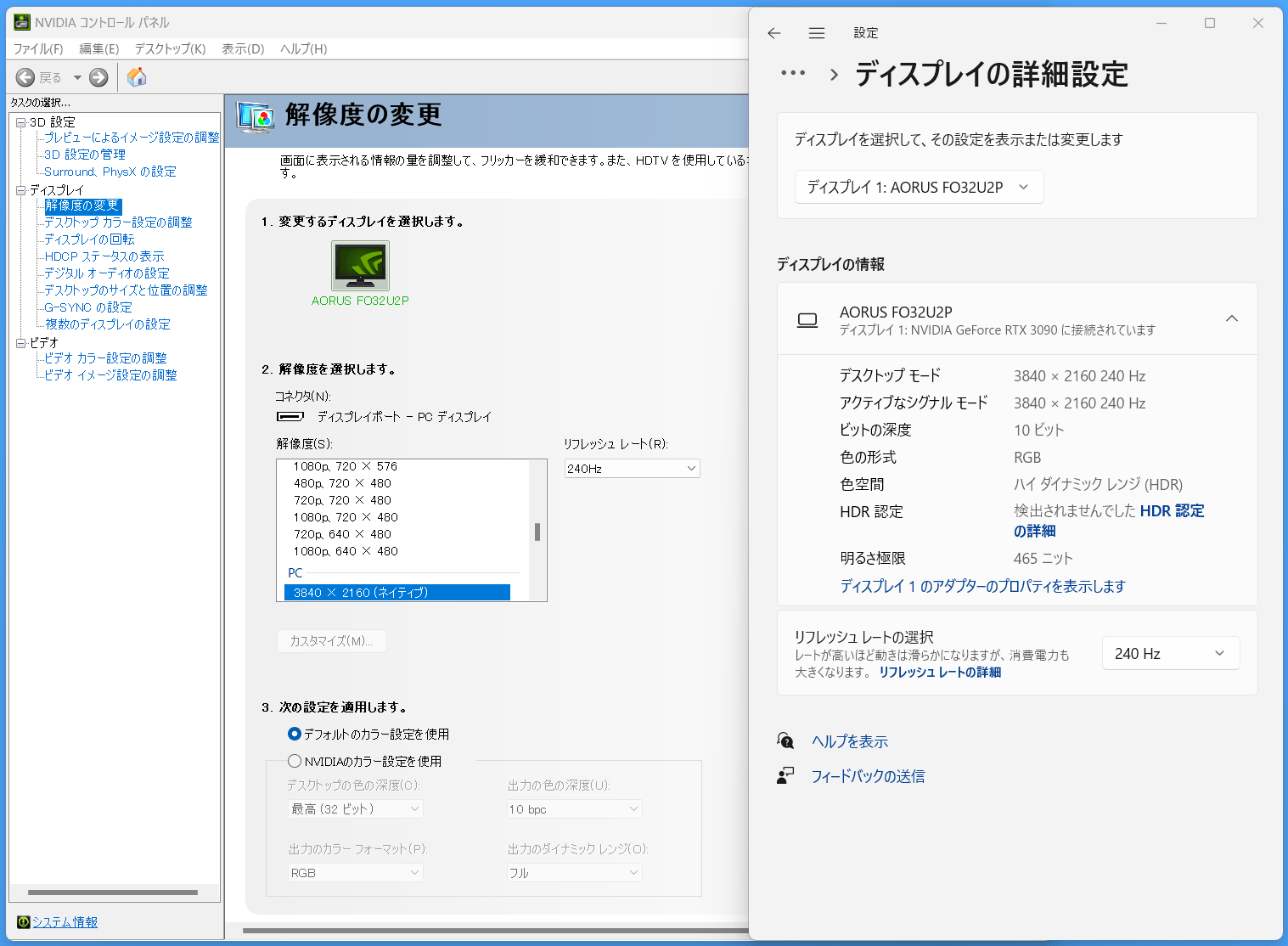
Task: Click the laptop display icon for AORUS FO32U2P
Action: (x=807, y=320)
